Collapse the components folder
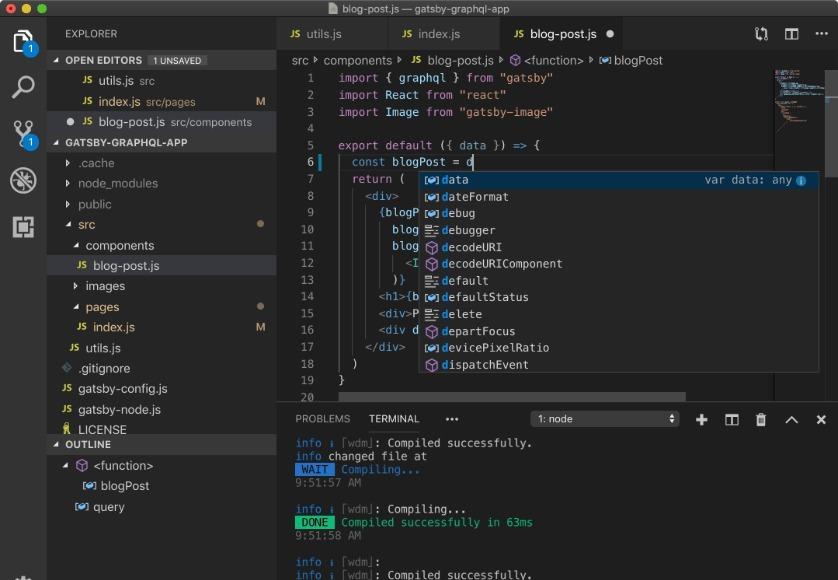Screen dimensions: 838x580 coord(161,245)
